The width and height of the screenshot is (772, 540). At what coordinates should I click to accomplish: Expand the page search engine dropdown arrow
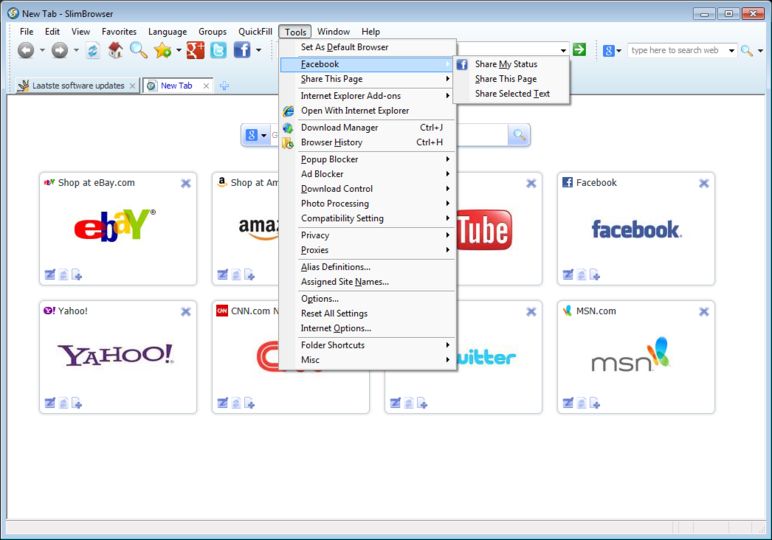click(264, 135)
